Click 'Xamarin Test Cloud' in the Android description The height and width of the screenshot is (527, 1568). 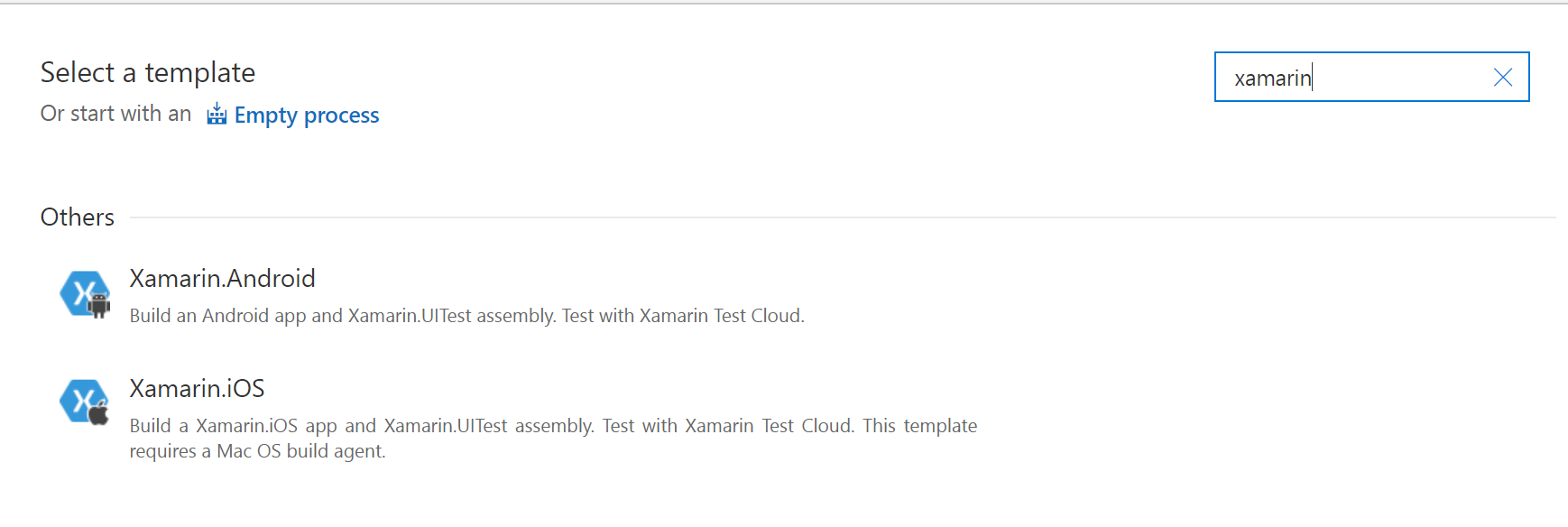[720, 316]
